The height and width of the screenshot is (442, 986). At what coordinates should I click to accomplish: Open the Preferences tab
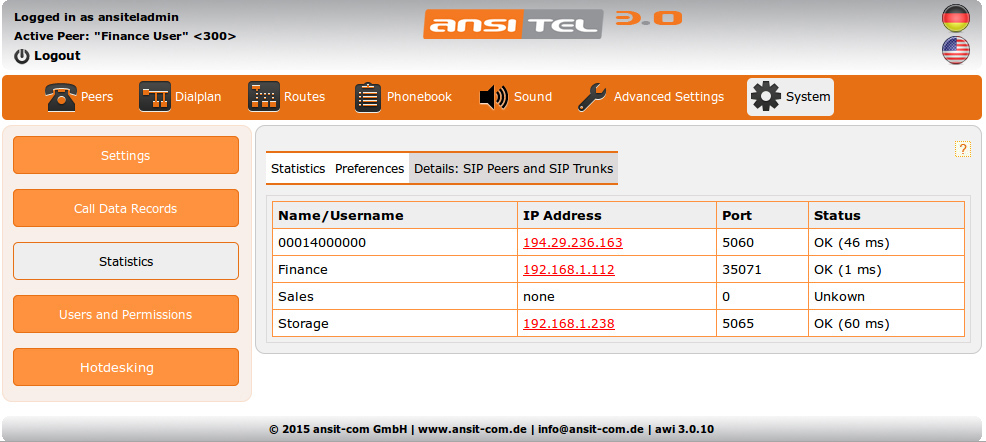pos(369,169)
